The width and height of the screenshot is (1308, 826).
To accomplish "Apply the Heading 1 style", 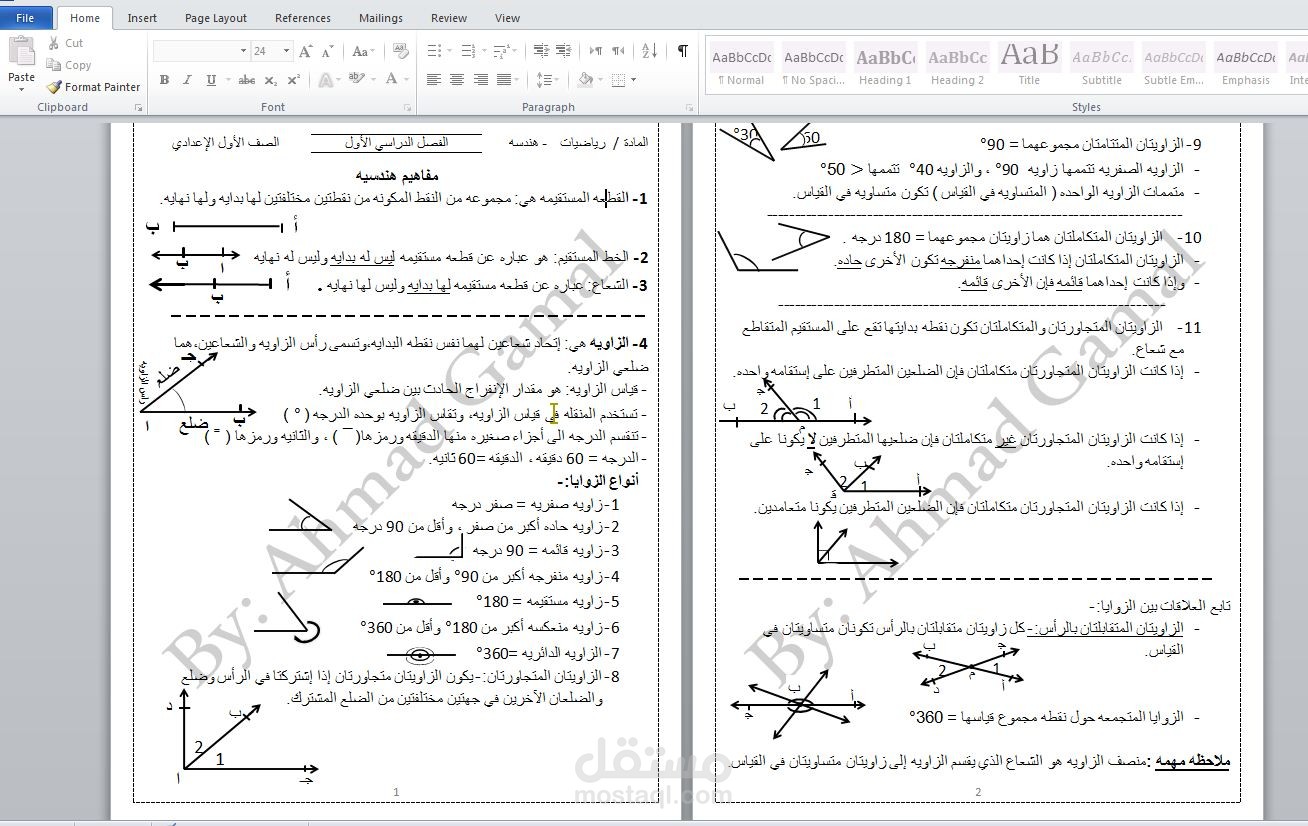I will tap(885, 65).
